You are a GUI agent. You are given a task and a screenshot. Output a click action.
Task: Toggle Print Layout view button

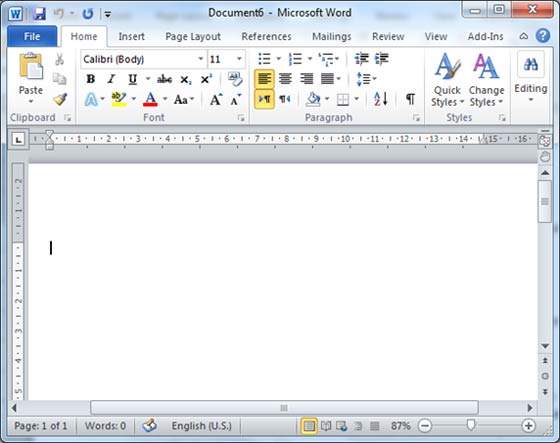(x=309, y=426)
